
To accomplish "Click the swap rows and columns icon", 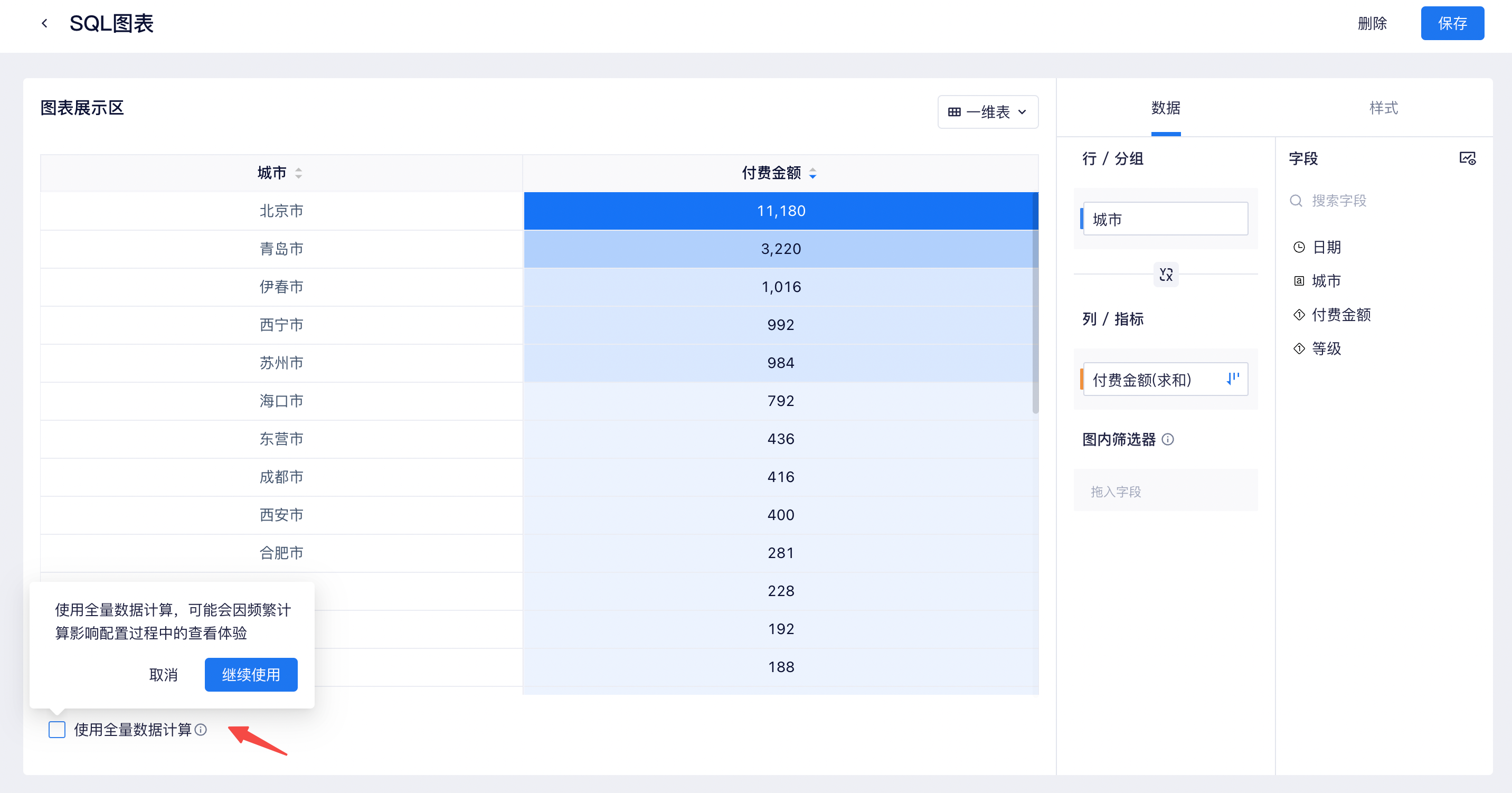I will (1166, 274).
